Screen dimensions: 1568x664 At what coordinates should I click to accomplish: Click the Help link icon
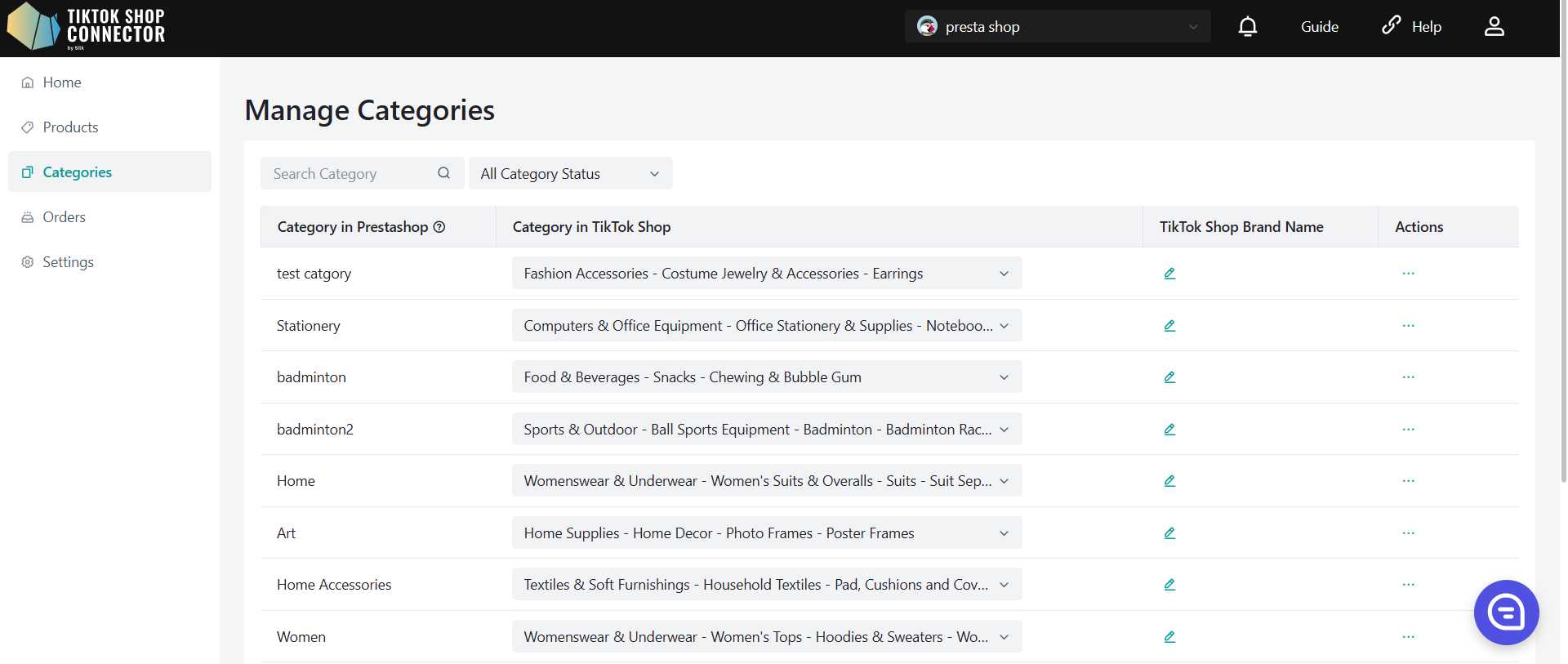click(1391, 25)
